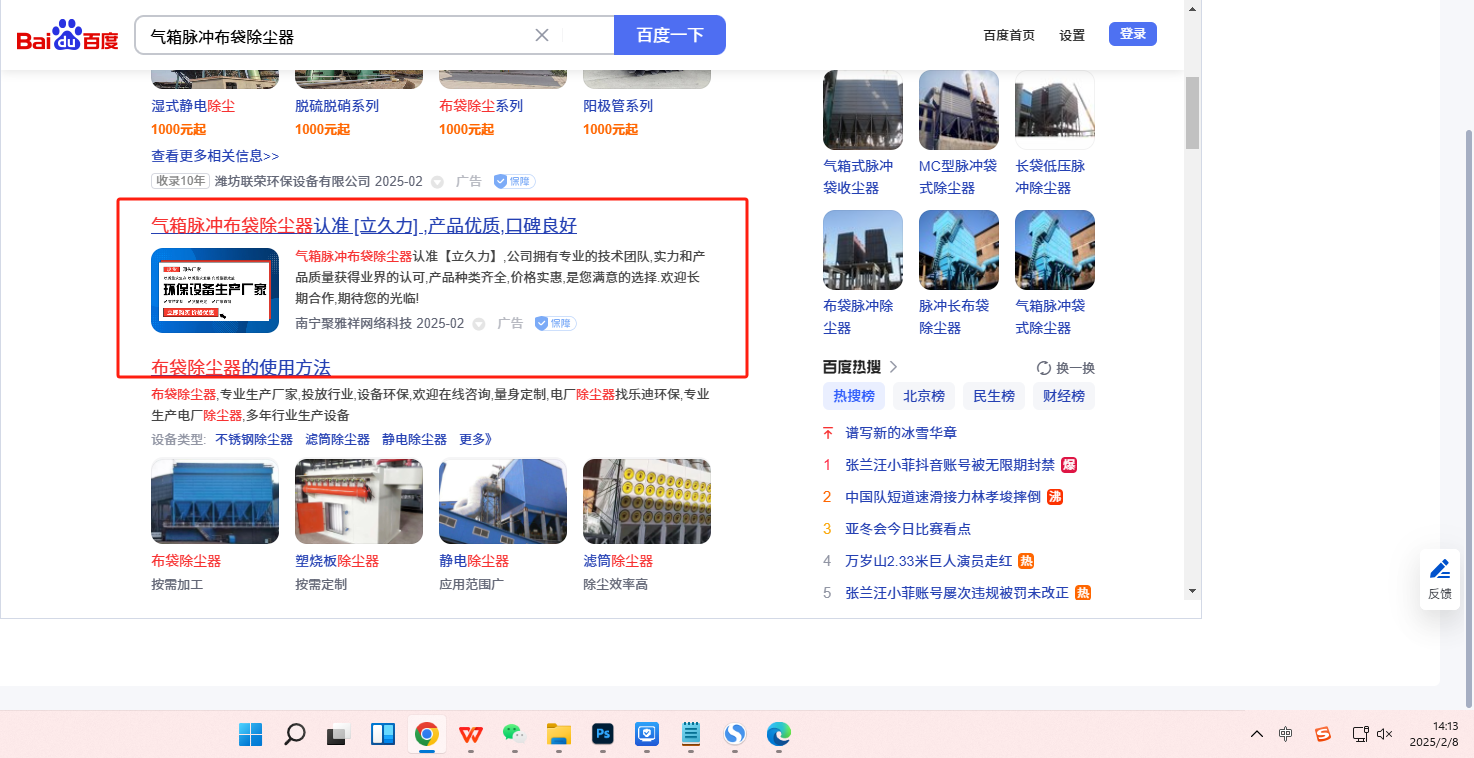Click the Baidu logo

pos(67,36)
